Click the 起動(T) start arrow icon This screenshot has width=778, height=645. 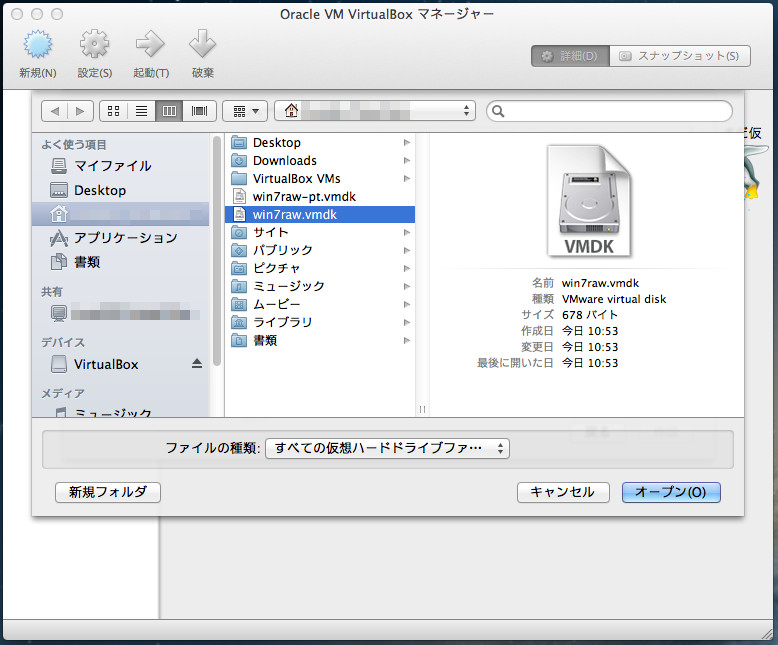(x=150, y=45)
